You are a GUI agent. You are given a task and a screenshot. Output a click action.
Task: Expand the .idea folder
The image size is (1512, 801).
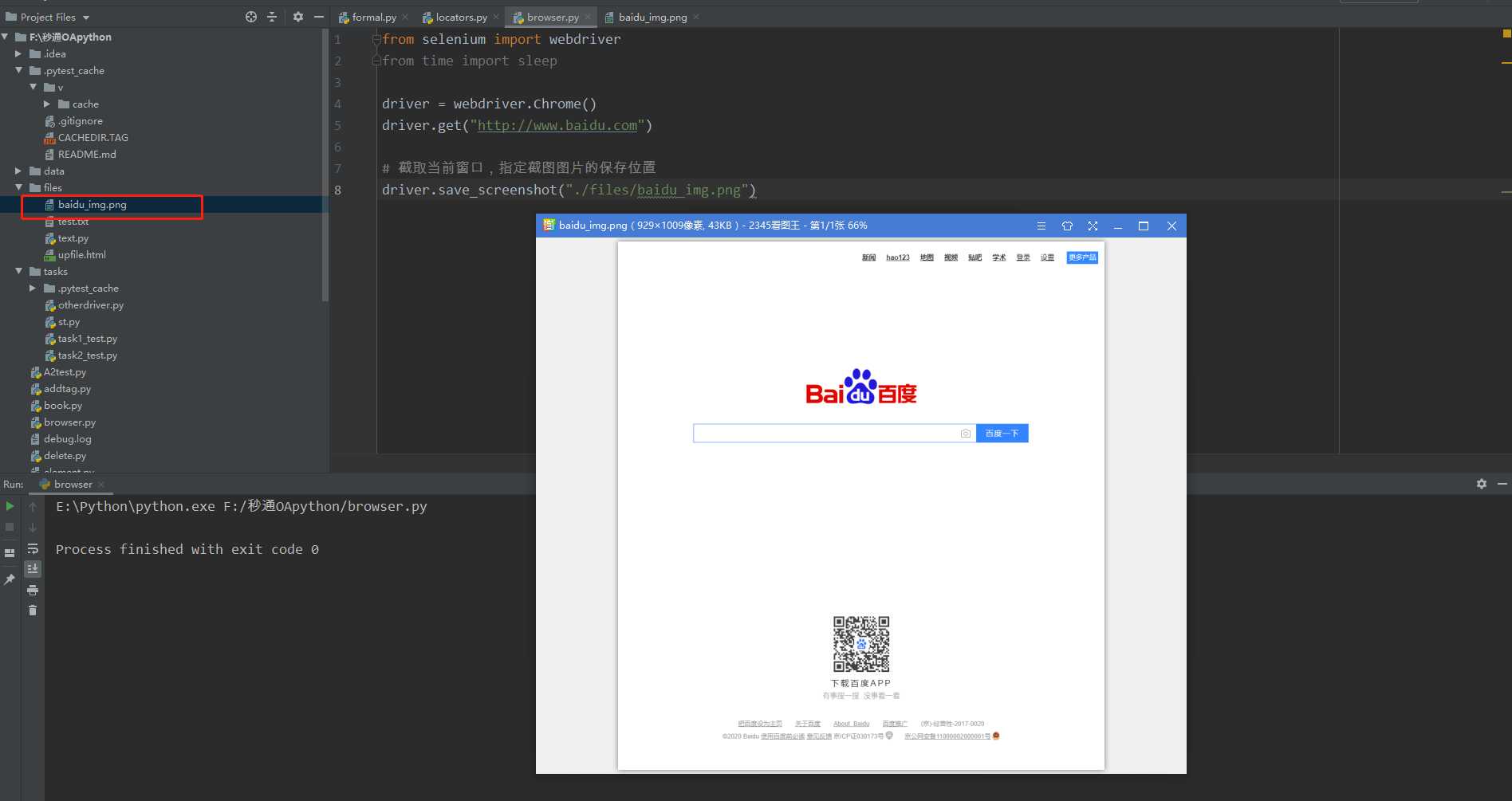[18, 53]
